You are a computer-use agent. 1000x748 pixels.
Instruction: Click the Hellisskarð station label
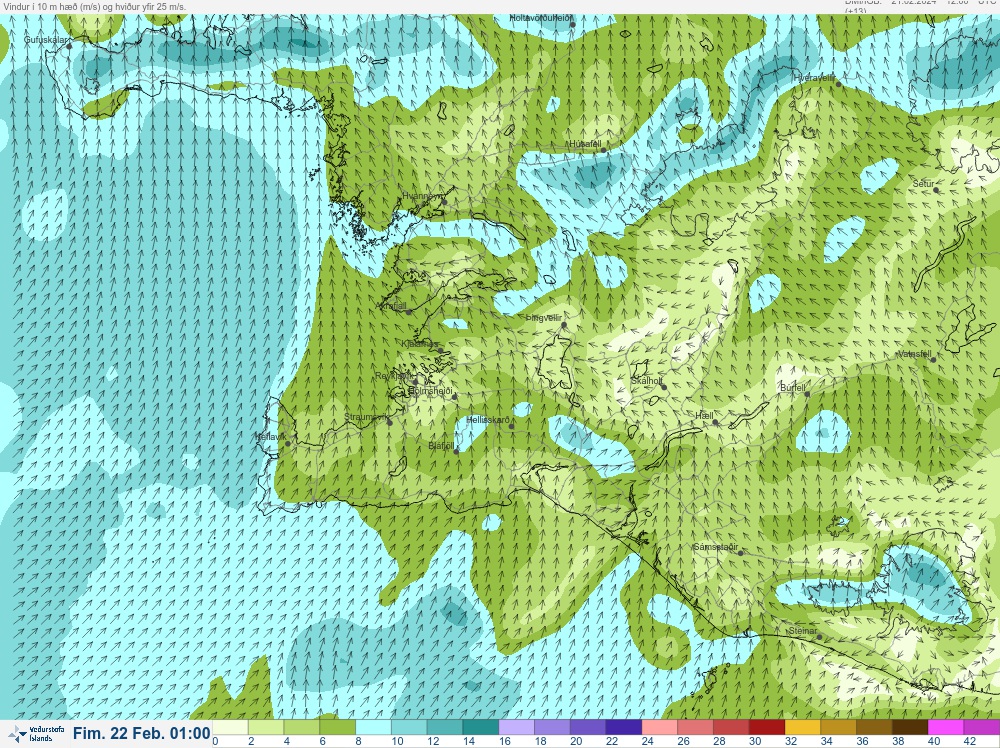488,420
